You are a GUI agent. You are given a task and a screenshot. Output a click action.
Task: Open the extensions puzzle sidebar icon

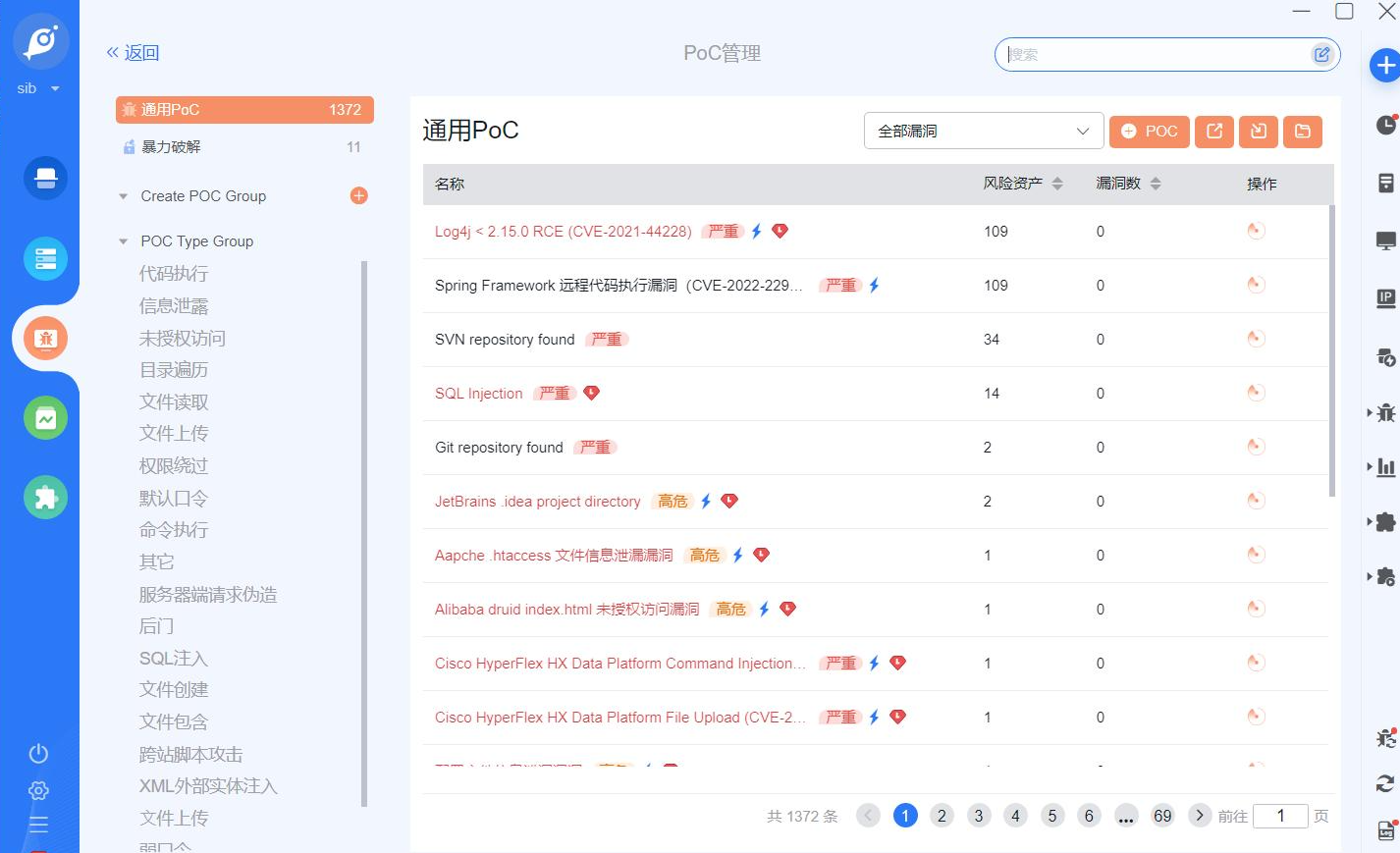coord(45,498)
